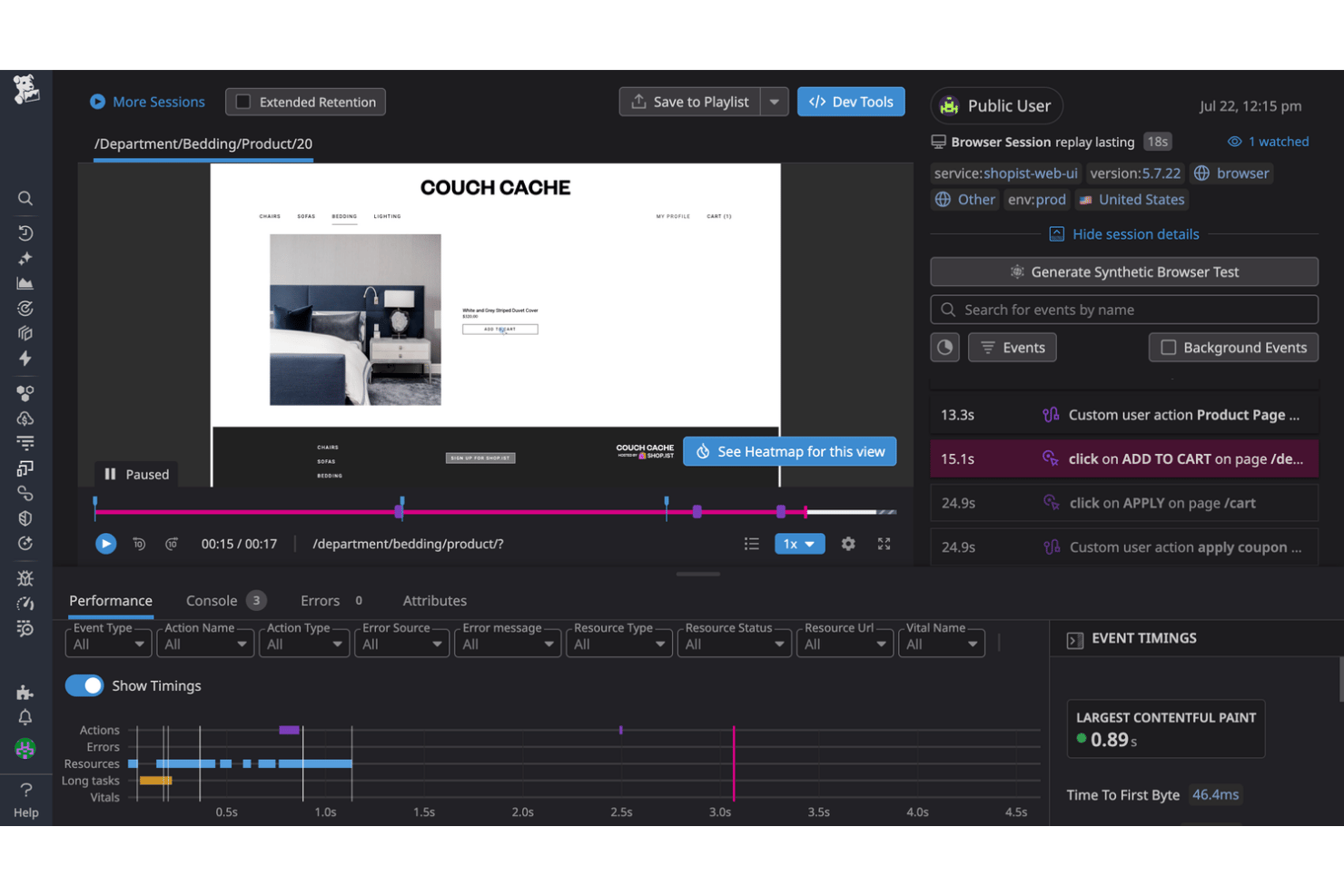Open the Action Type filter dropdown
Viewport: 1344px width, 896px height.
click(304, 643)
